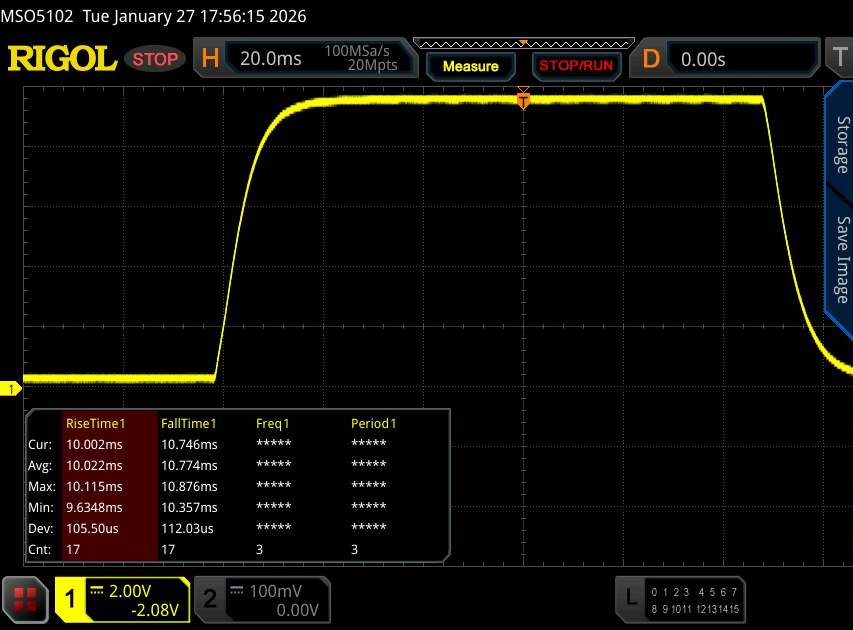Select the RiseTime1 measurement column
Screen dimensions: 853x630
(x=109, y=423)
